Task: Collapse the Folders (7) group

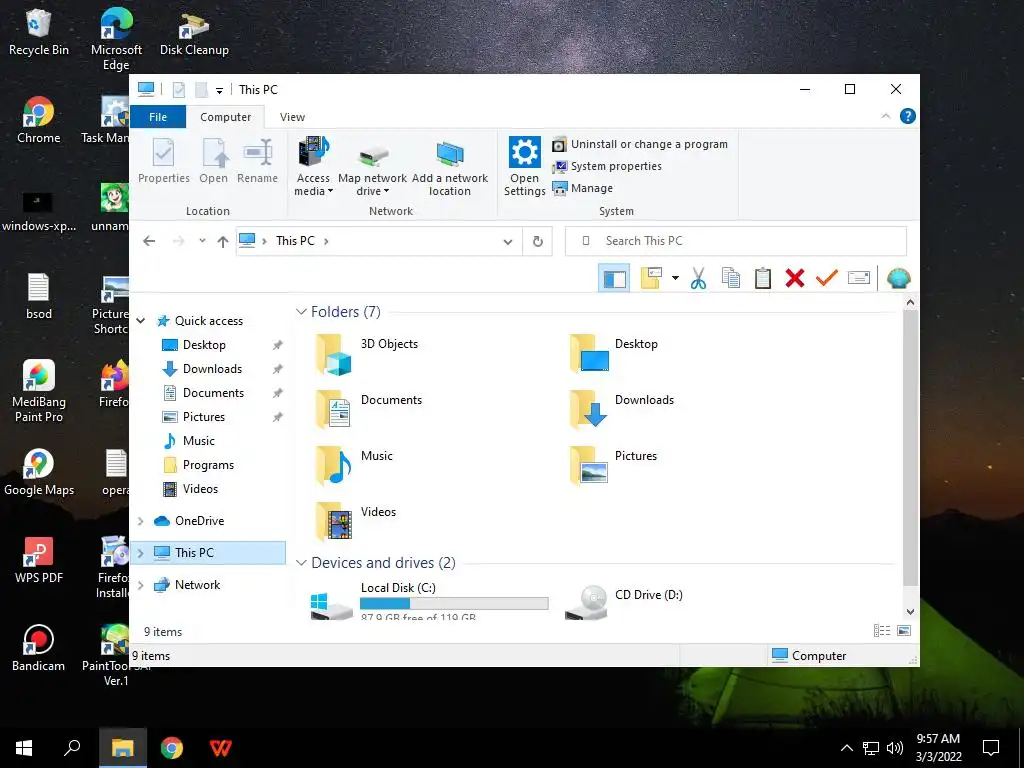Action: [301, 312]
